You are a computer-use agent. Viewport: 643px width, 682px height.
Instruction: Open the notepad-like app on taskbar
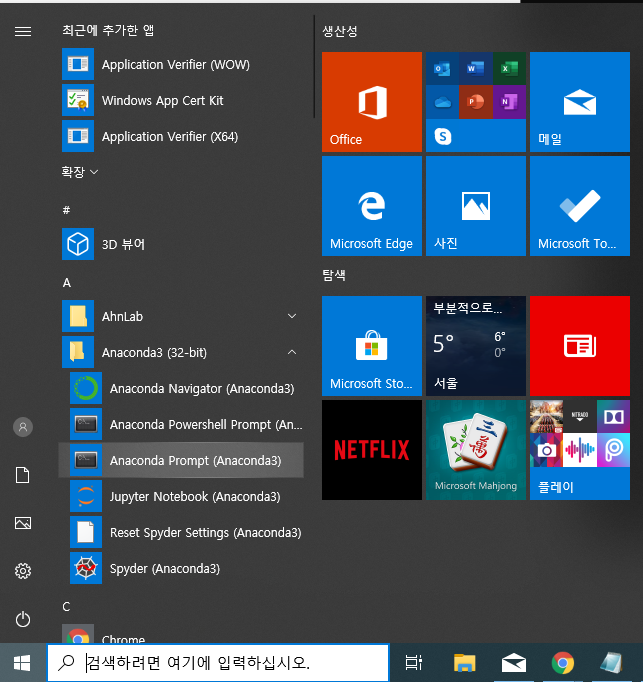(611, 662)
